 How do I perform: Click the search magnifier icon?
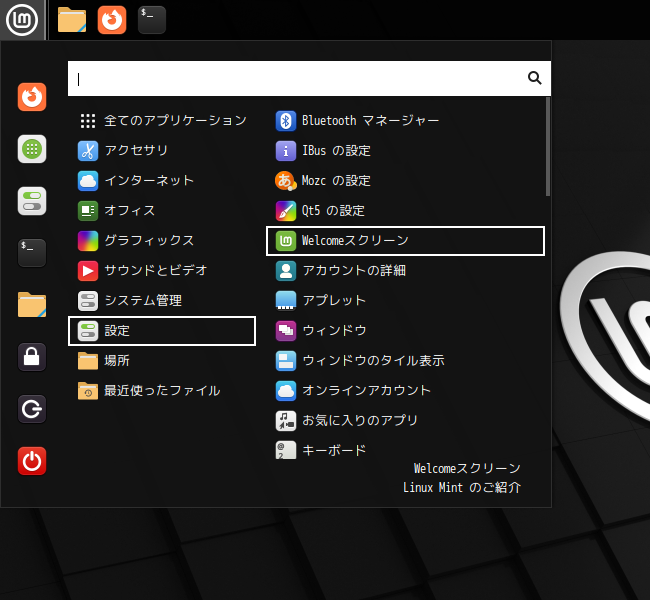click(534, 78)
